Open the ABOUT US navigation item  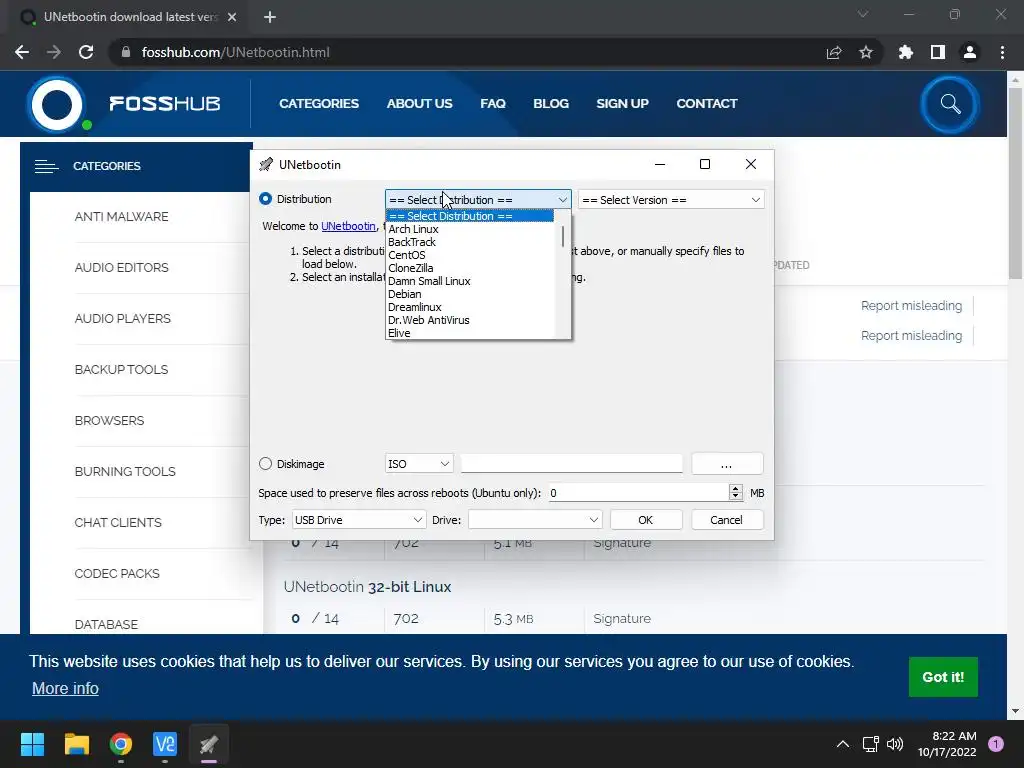[x=419, y=104]
